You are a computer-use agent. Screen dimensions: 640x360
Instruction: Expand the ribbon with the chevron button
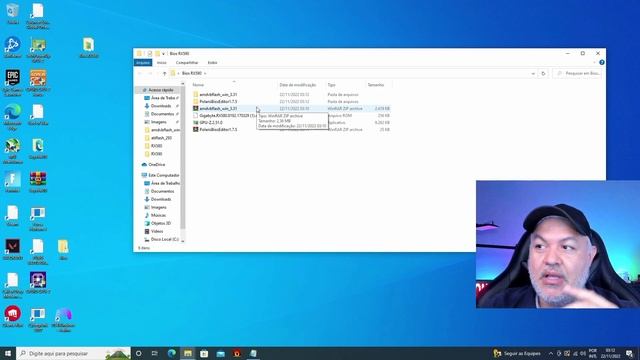pos(594,62)
